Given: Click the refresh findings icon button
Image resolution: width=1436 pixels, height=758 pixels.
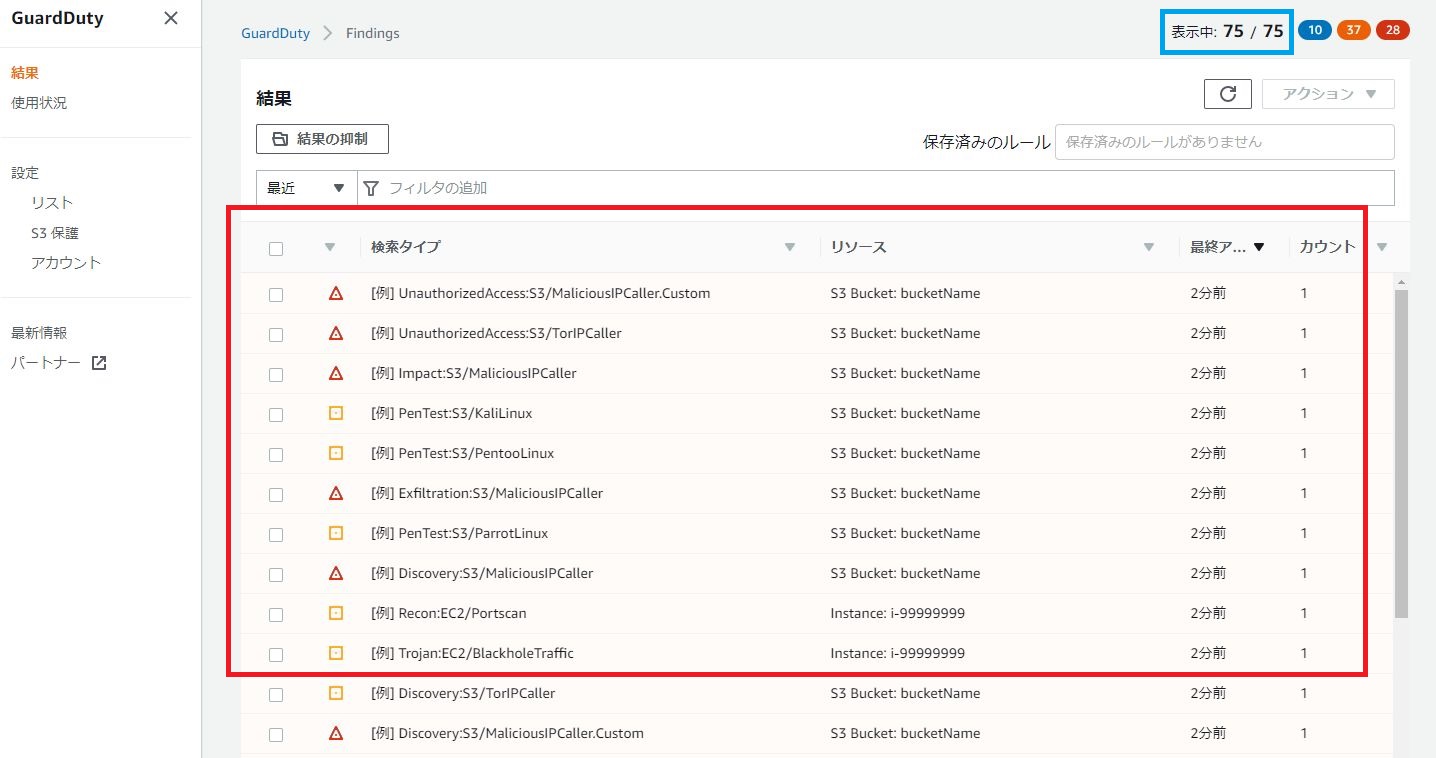Looking at the screenshot, I should point(1228,94).
